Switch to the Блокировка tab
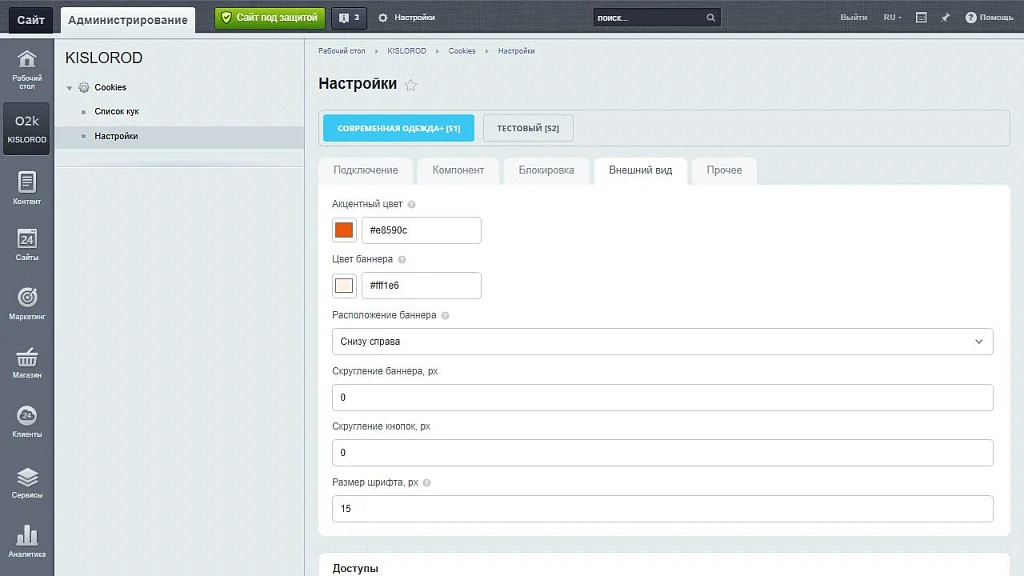The height and width of the screenshot is (576, 1024). click(x=547, y=170)
